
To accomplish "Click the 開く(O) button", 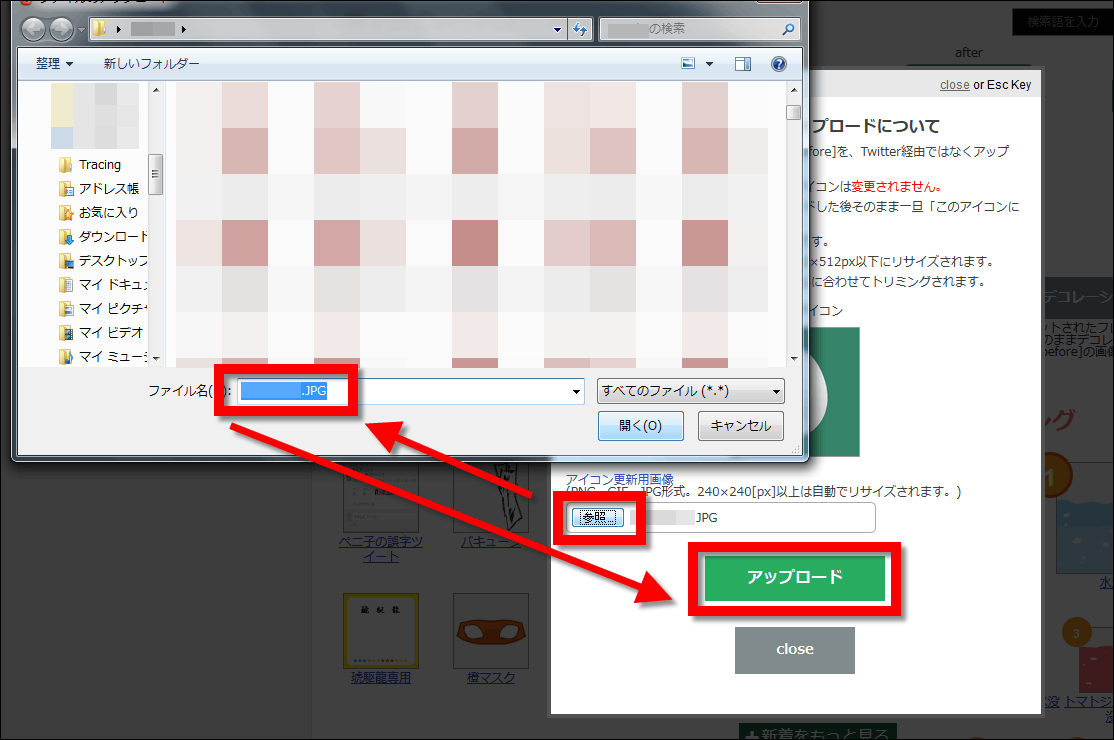I will (x=640, y=425).
